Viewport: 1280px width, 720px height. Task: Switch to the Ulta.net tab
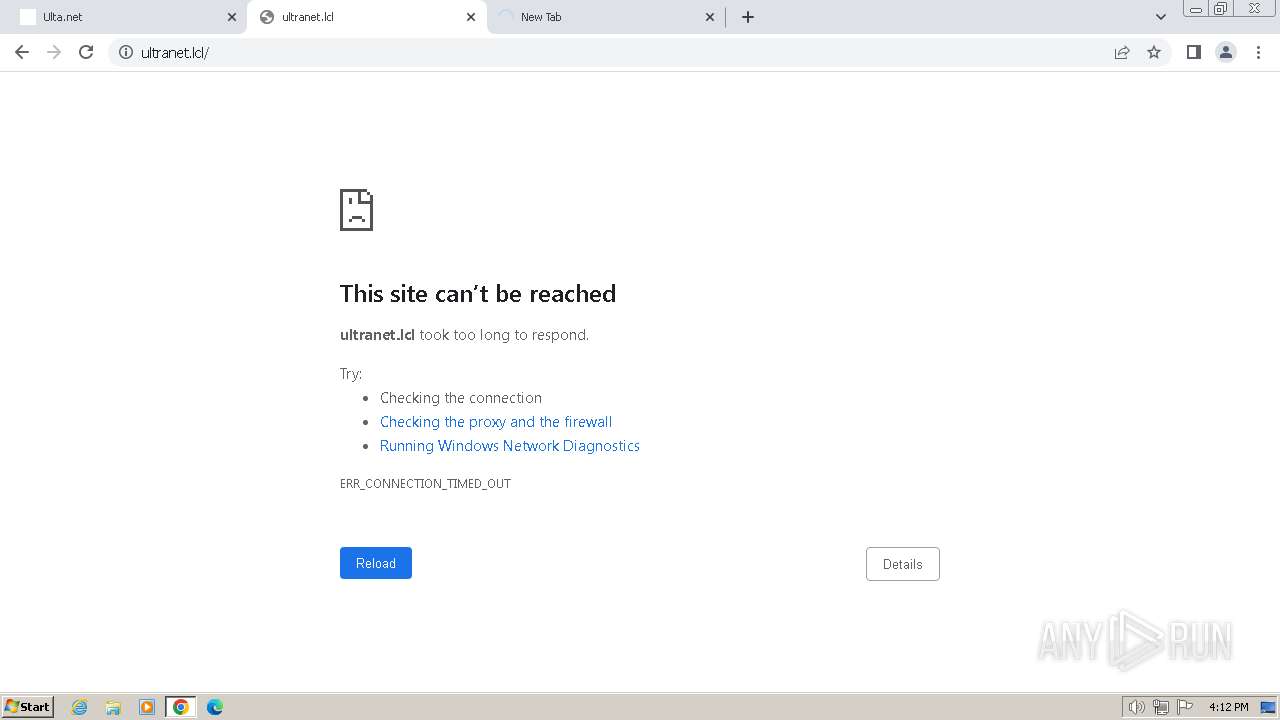[124, 17]
